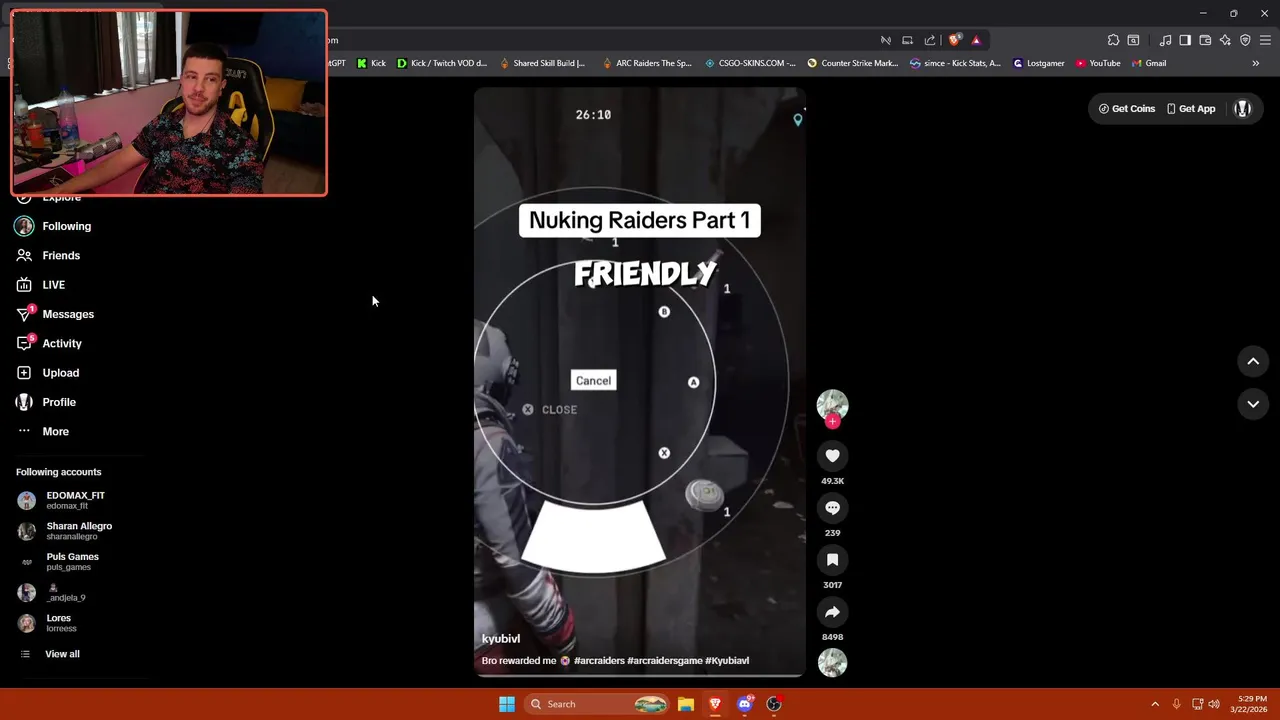Open the Windows Start button
This screenshot has height=720, width=1280.
pos(507,704)
